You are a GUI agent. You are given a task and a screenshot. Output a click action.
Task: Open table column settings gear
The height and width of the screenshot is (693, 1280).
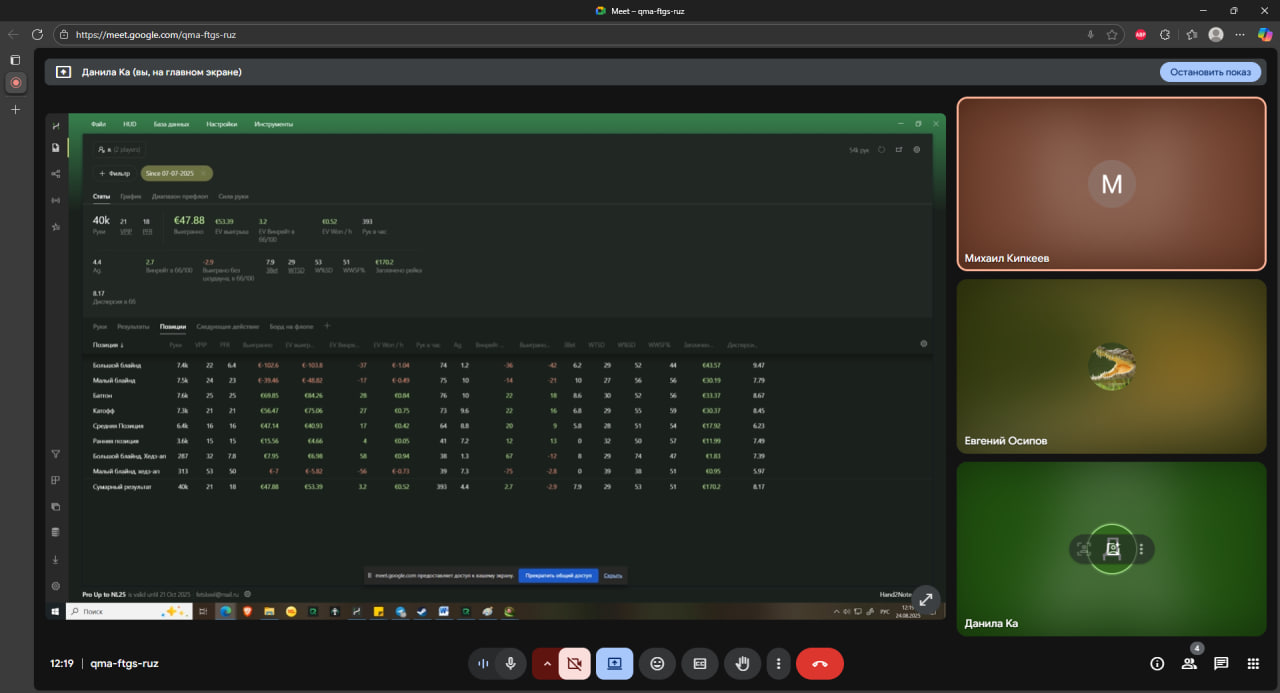point(923,344)
